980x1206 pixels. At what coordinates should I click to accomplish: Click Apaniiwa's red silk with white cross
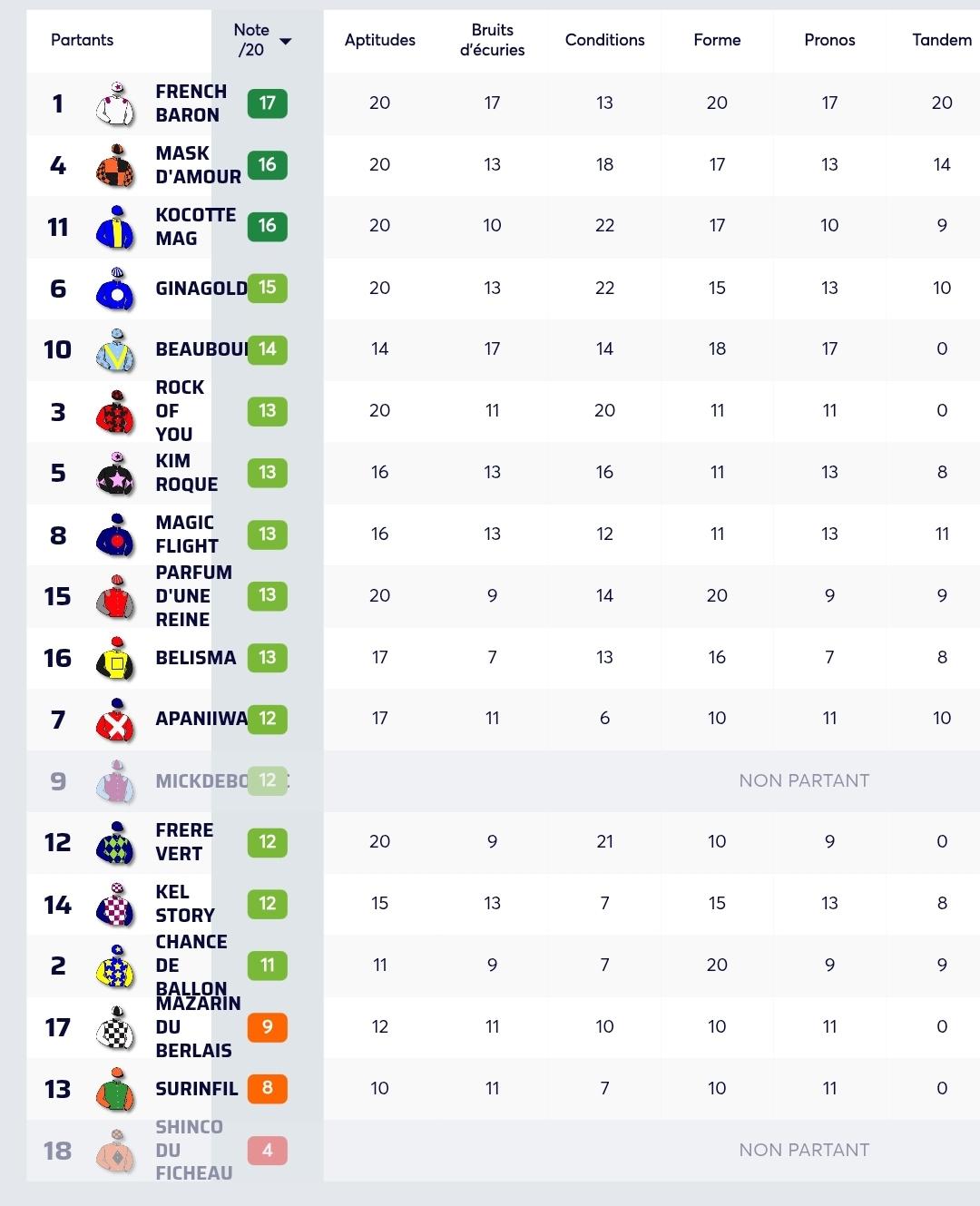pos(115,720)
